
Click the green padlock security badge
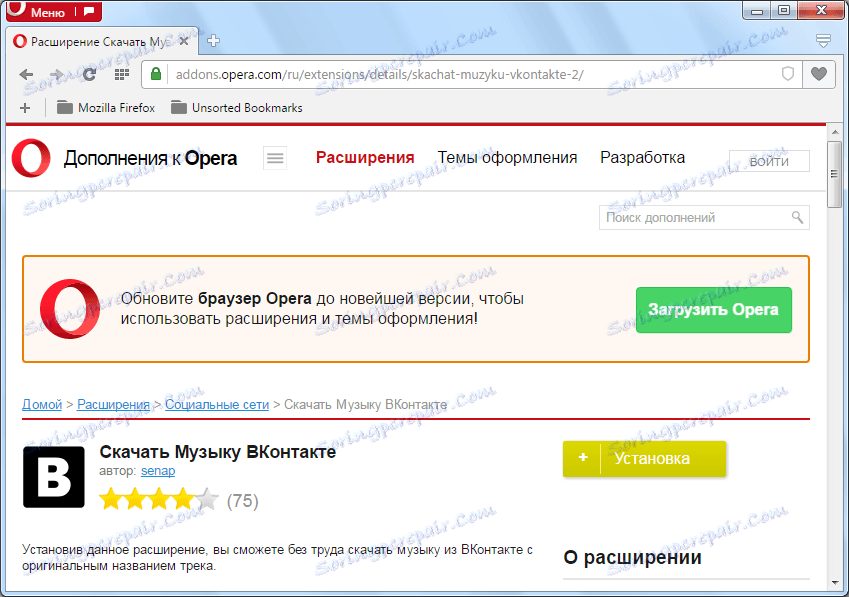(x=155, y=74)
